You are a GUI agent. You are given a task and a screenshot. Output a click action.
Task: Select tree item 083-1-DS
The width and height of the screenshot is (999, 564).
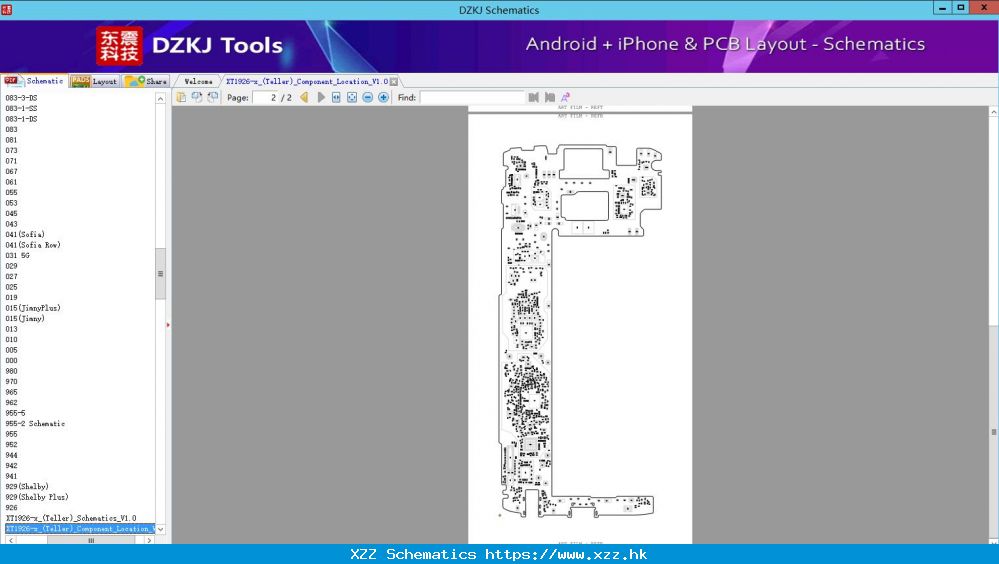tap(21, 119)
